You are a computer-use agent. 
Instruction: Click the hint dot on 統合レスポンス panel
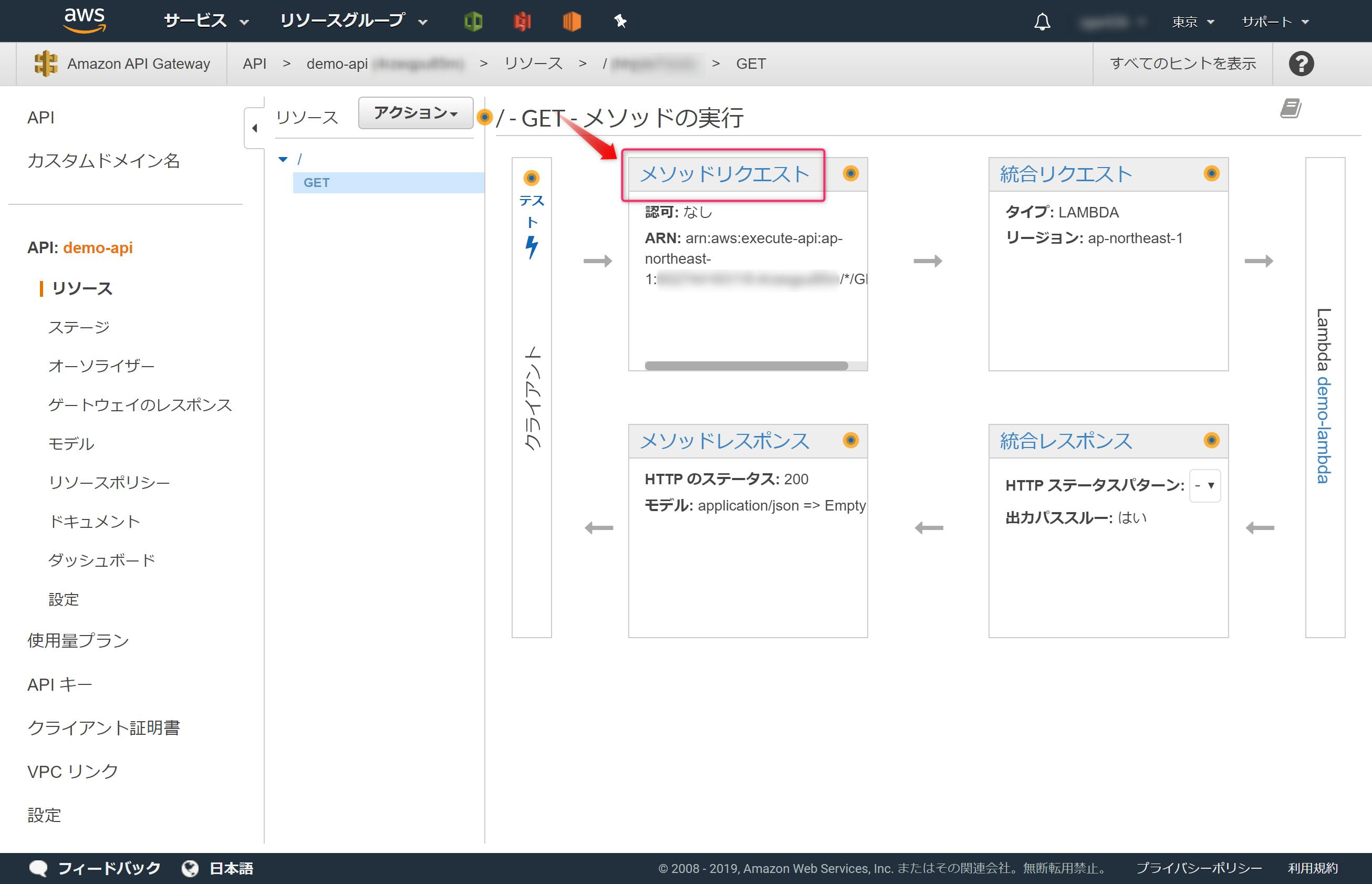[1211, 440]
